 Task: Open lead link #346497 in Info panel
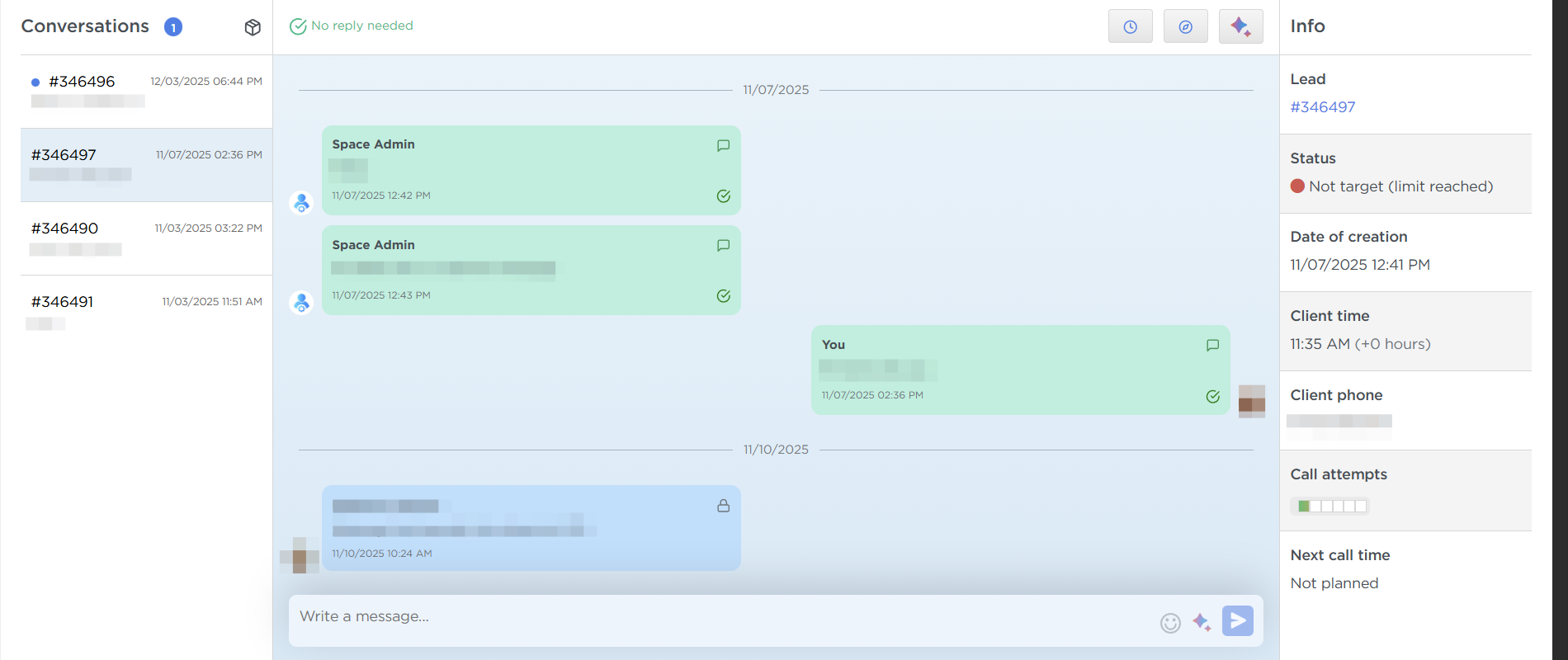click(1322, 107)
